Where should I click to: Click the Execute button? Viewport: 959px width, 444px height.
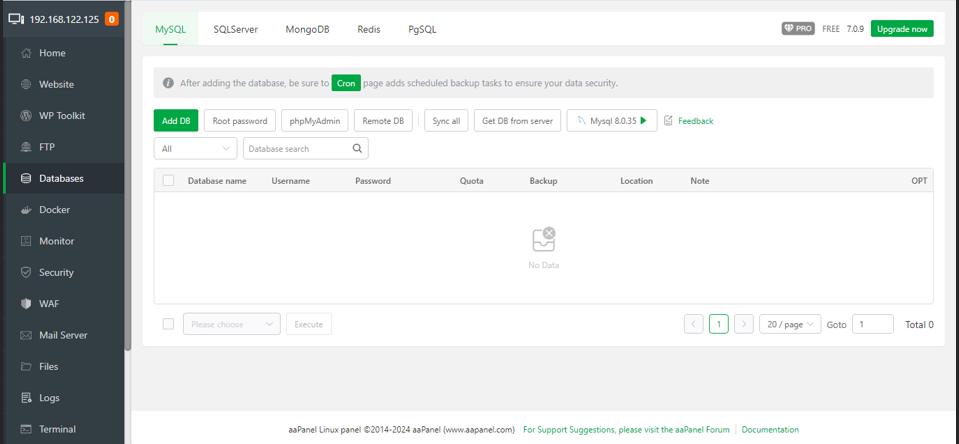click(309, 324)
